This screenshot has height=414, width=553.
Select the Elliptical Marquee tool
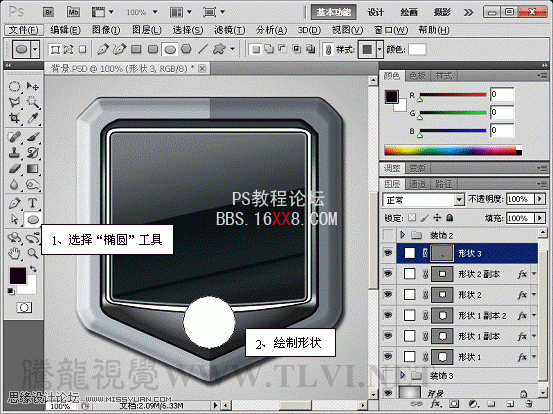coord(14,86)
